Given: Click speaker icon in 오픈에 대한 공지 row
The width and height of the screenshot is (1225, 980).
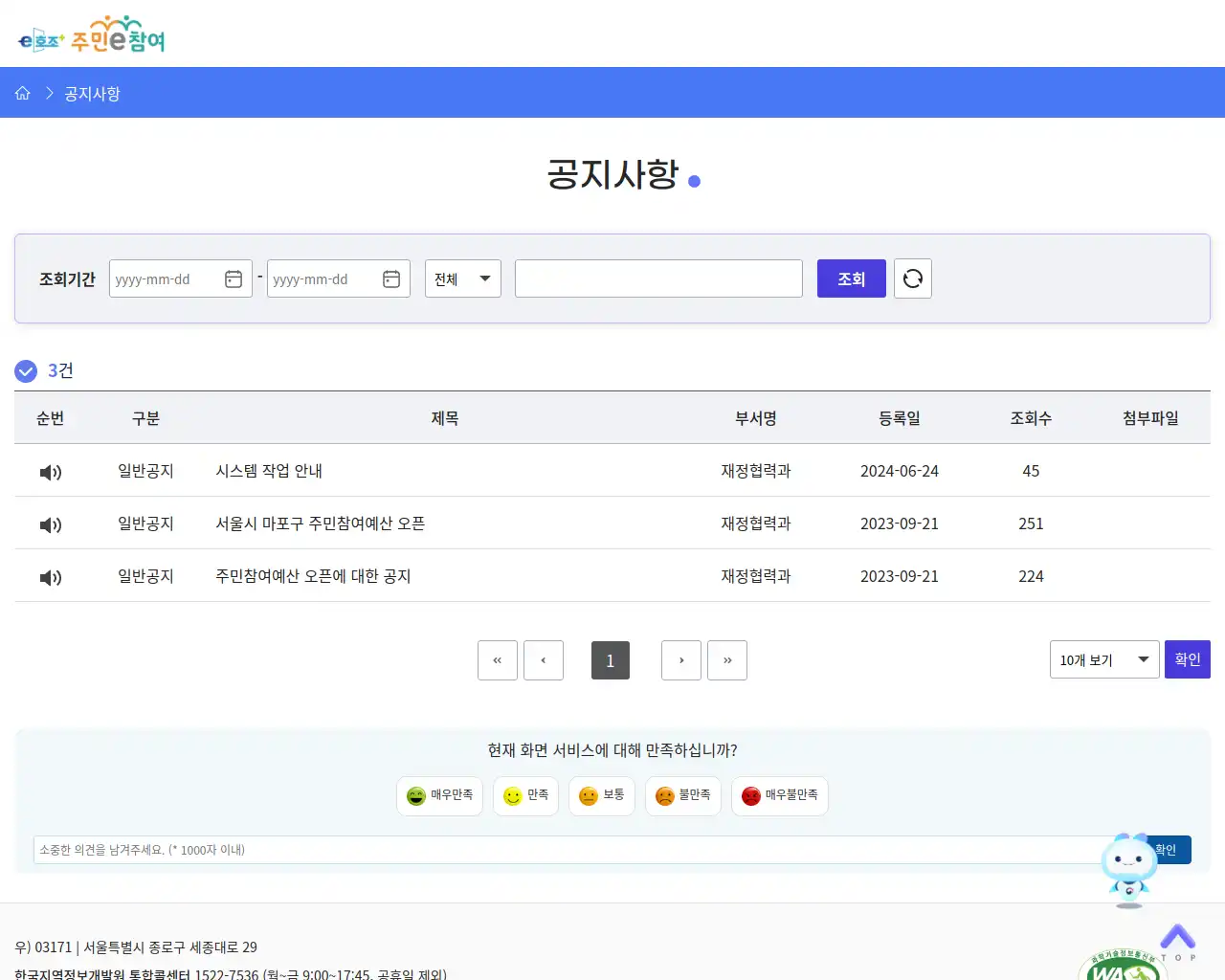Looking at the screenshot, I should coord(51,577).
